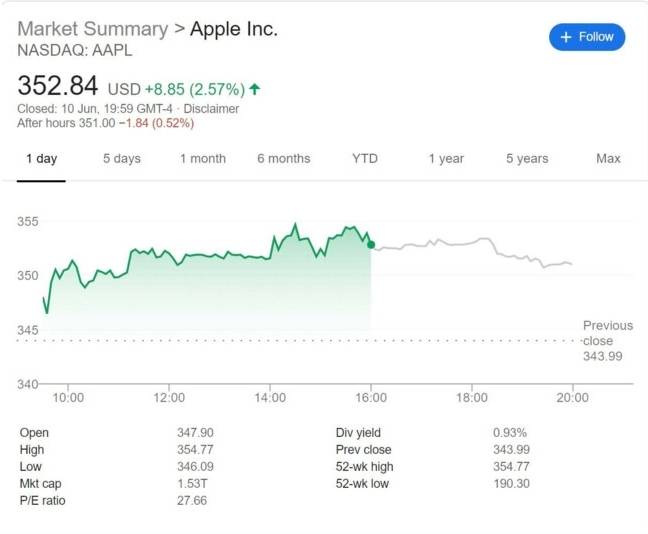Click the 12:00 mark on the time axis
The height and width of the screenshot is (534, 648).
169,398
